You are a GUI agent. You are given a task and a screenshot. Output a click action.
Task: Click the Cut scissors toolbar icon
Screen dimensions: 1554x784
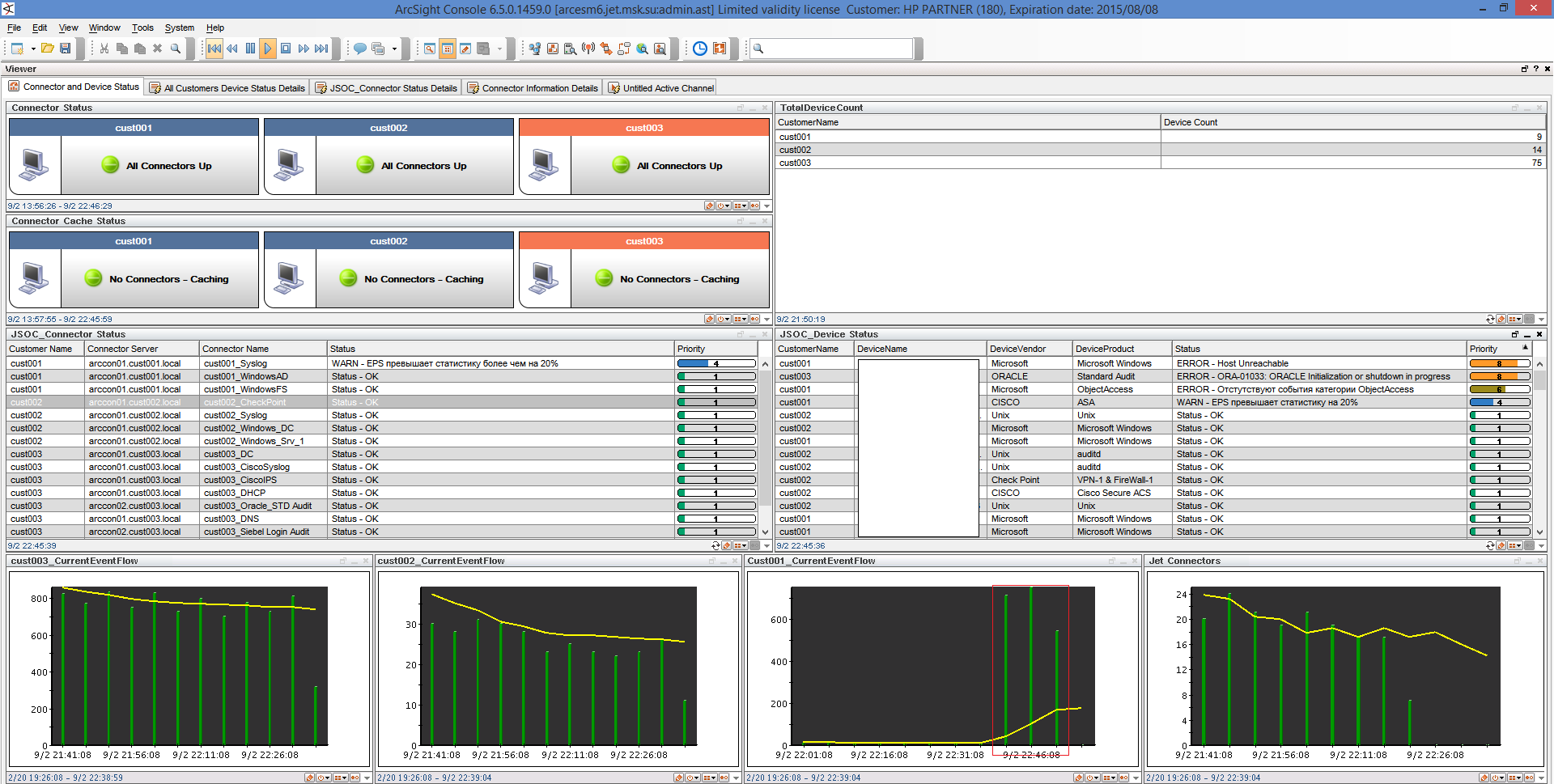pyautogui.click(x=104, y=49)
